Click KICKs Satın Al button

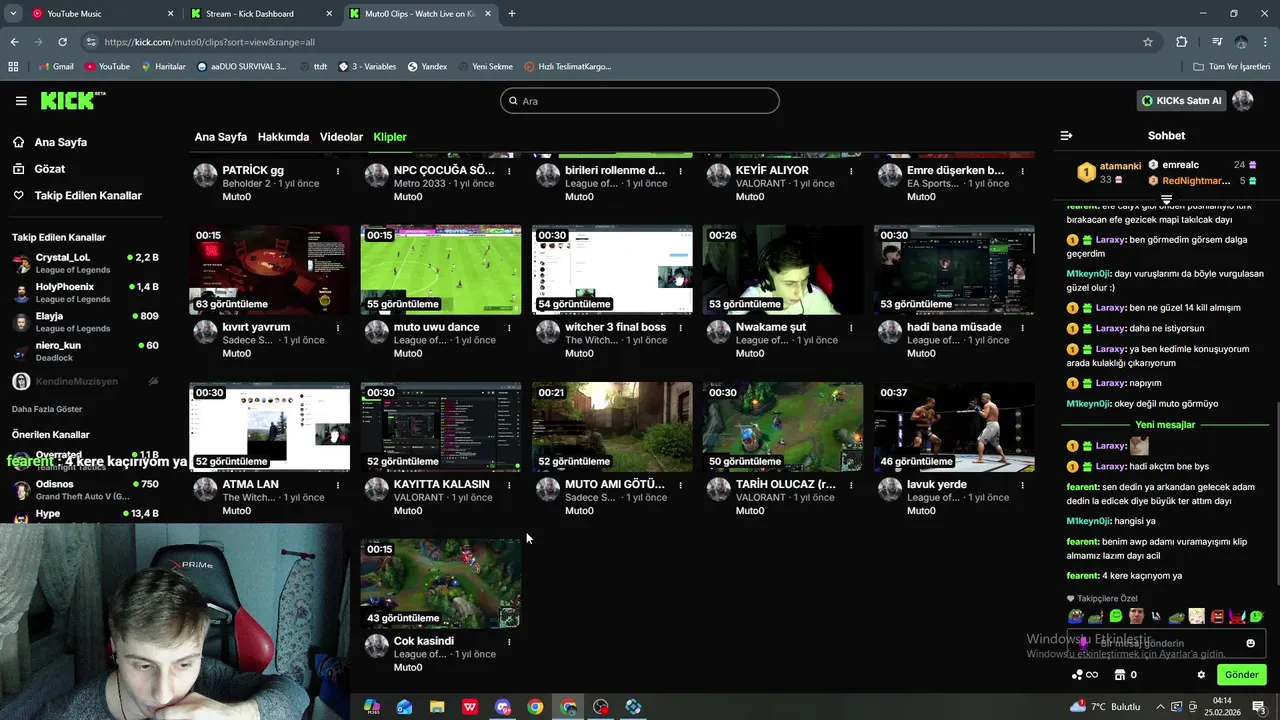point(1181,101)
